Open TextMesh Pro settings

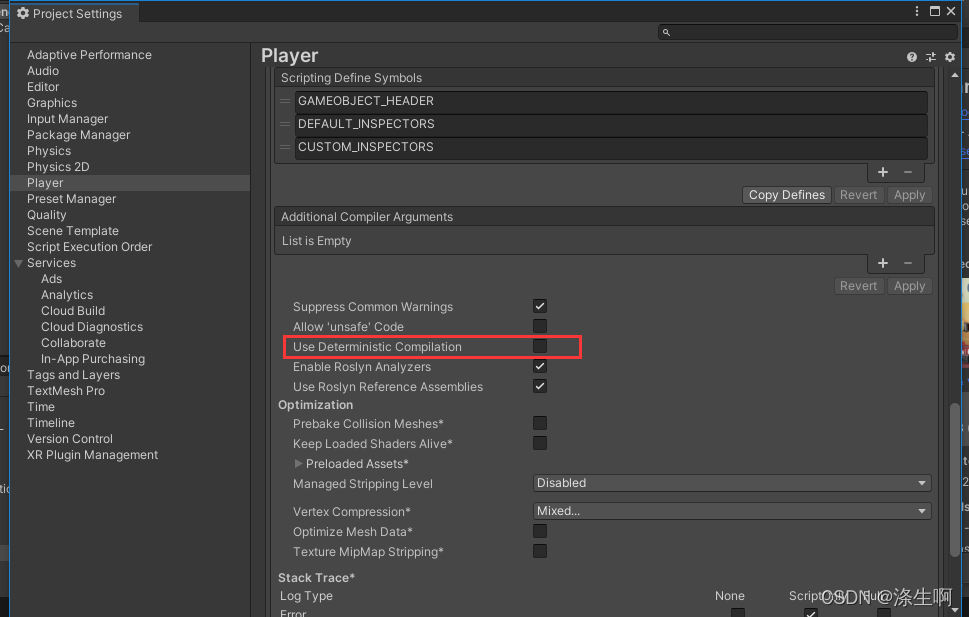tap(66, 391)
